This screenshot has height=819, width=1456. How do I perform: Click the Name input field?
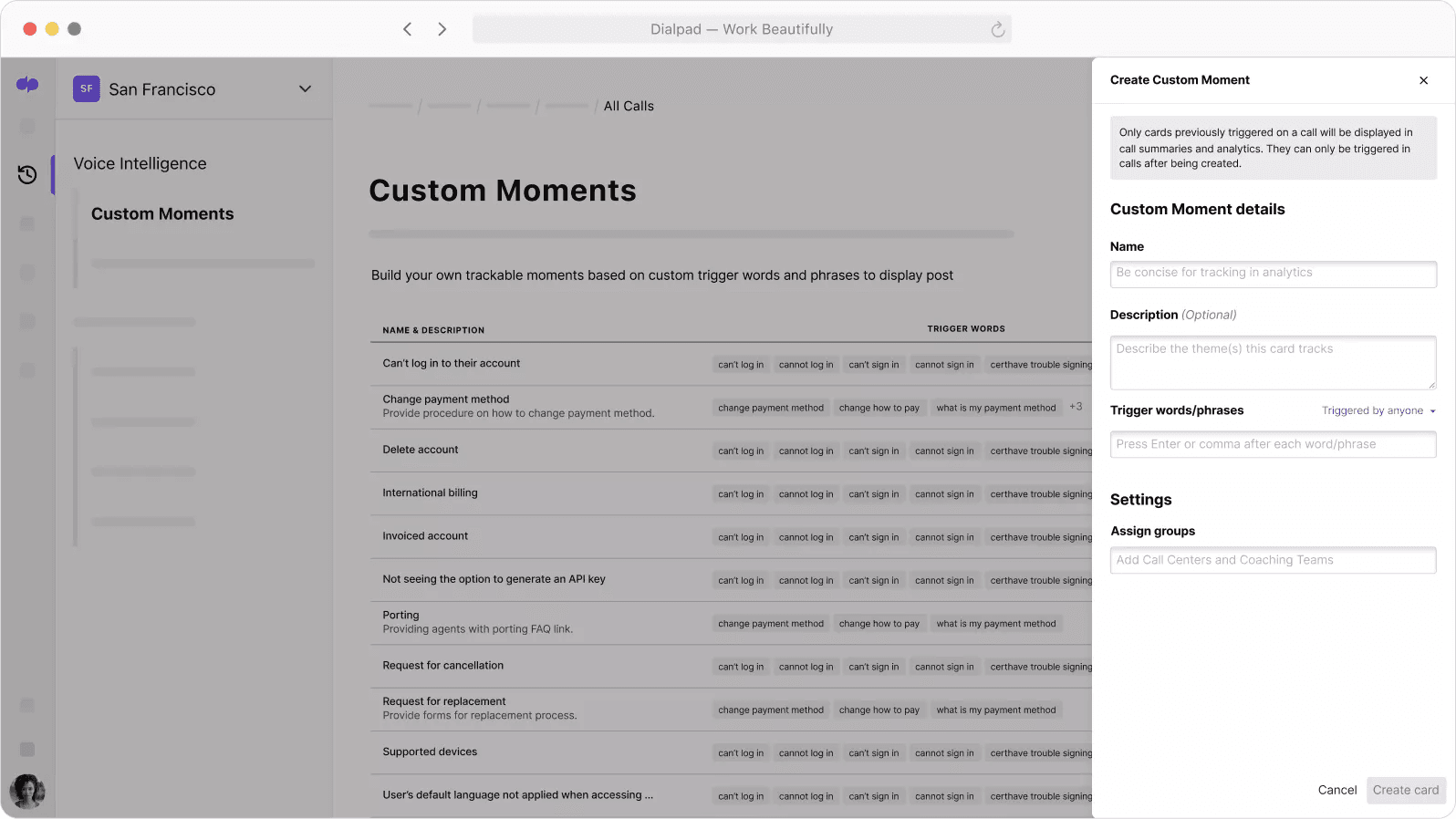[x=1273, y=274]
